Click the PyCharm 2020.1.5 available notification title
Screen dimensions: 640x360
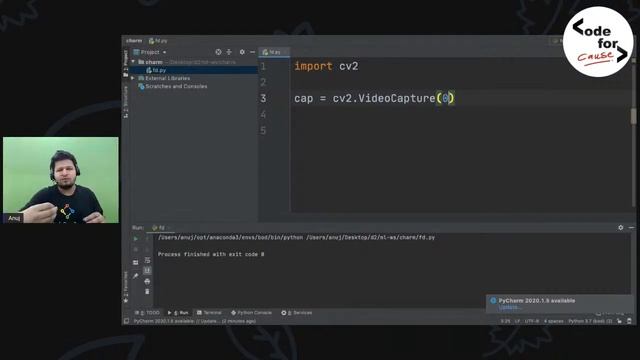pos(537,301)
